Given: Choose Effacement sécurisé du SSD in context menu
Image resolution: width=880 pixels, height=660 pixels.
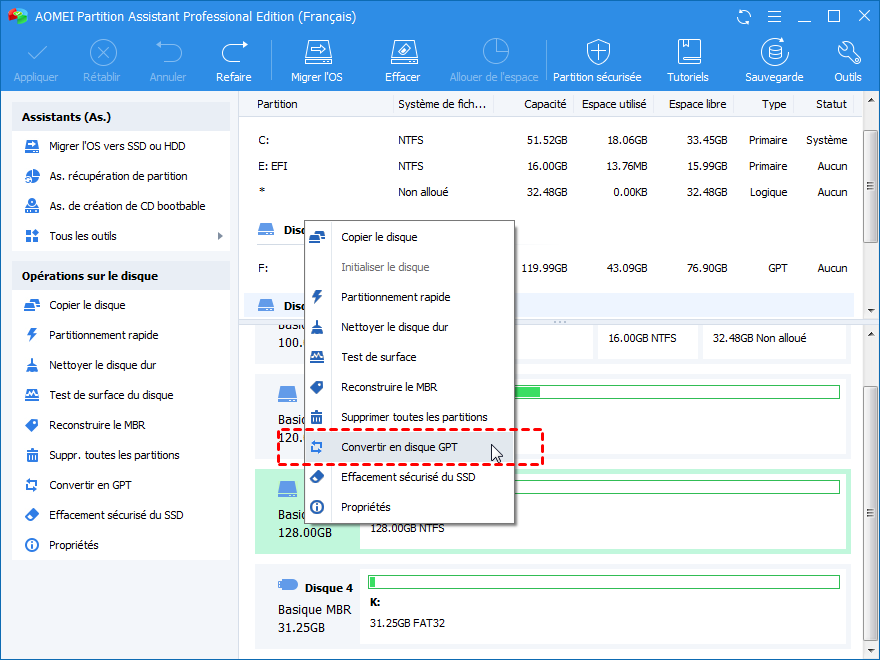Looking at the screenshot, I should (x=410, y=478).
